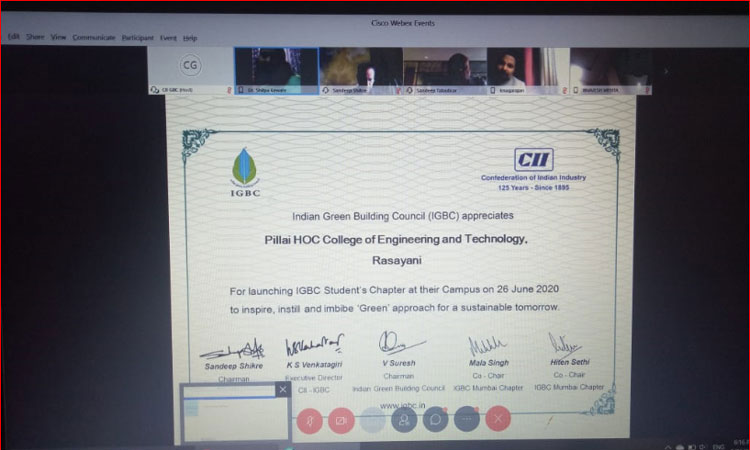
Task: Open the Edit menu
Action: click(14, 36)
